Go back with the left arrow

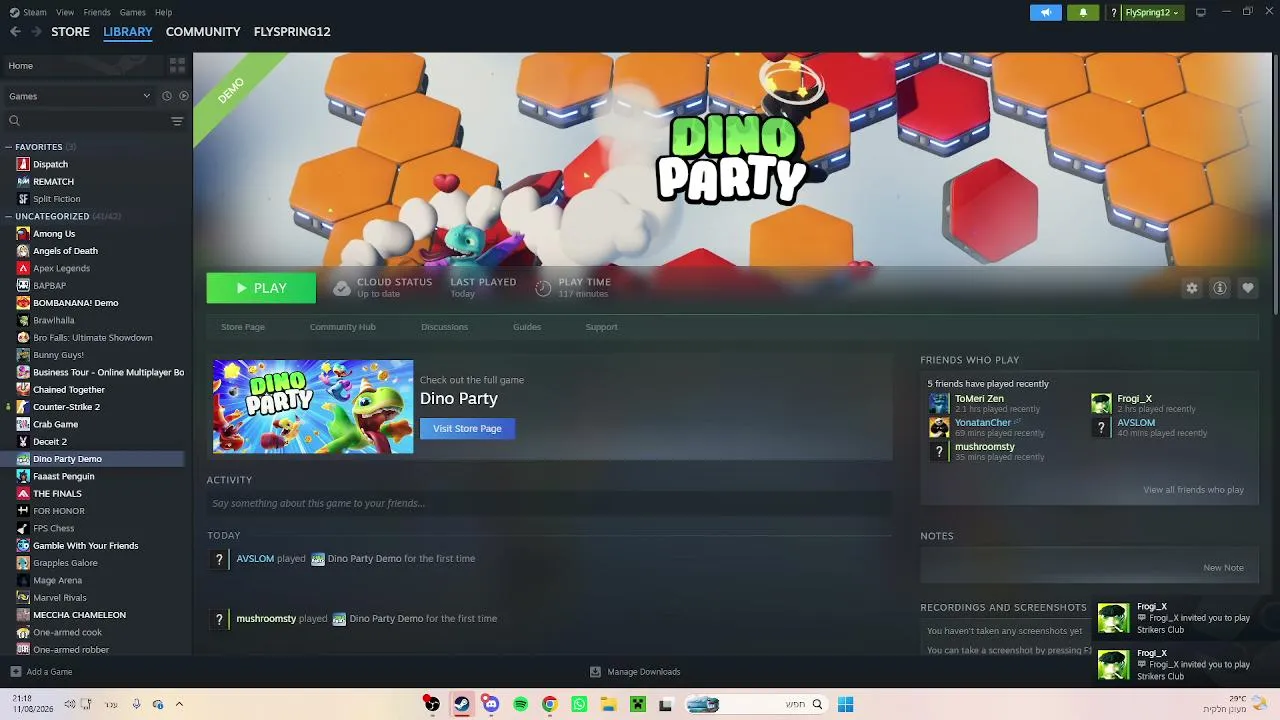(x=15, y=32)
